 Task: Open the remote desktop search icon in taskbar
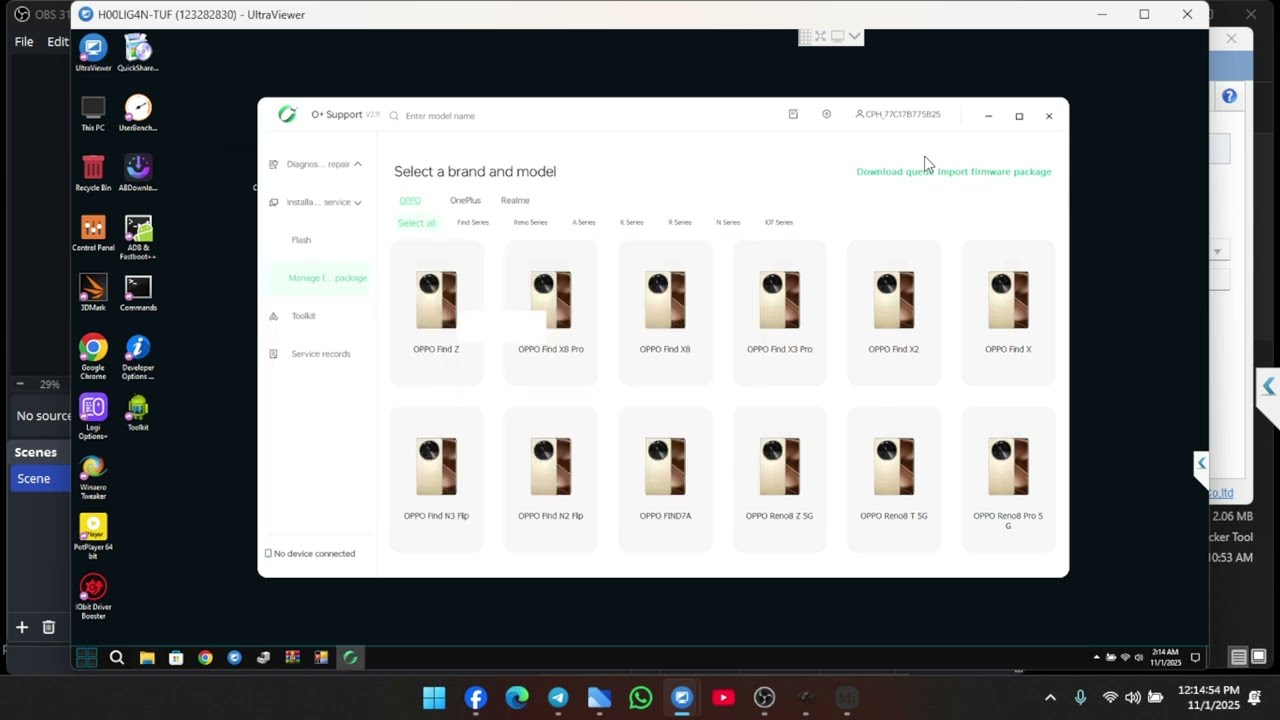point(117,657)
